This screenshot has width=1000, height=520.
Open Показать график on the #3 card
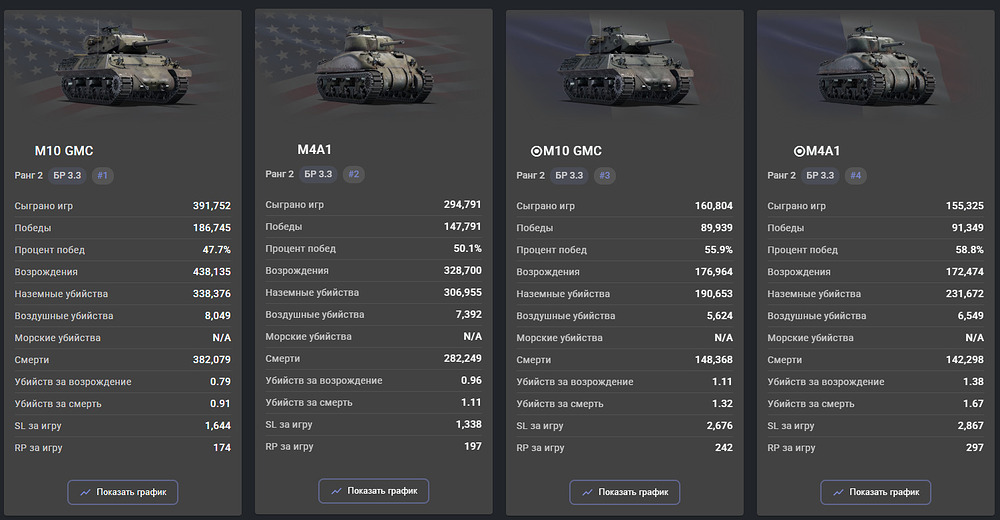(625, 492)
